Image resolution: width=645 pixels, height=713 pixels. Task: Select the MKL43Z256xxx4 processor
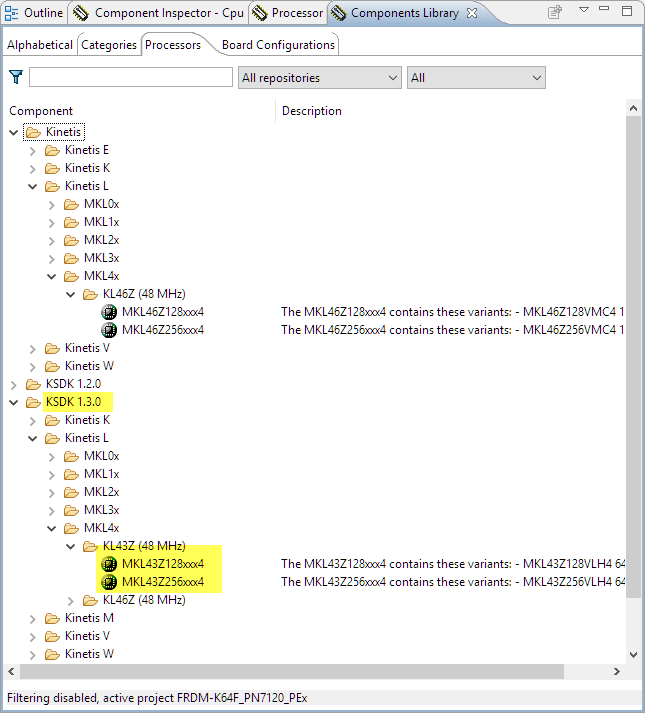163,582
